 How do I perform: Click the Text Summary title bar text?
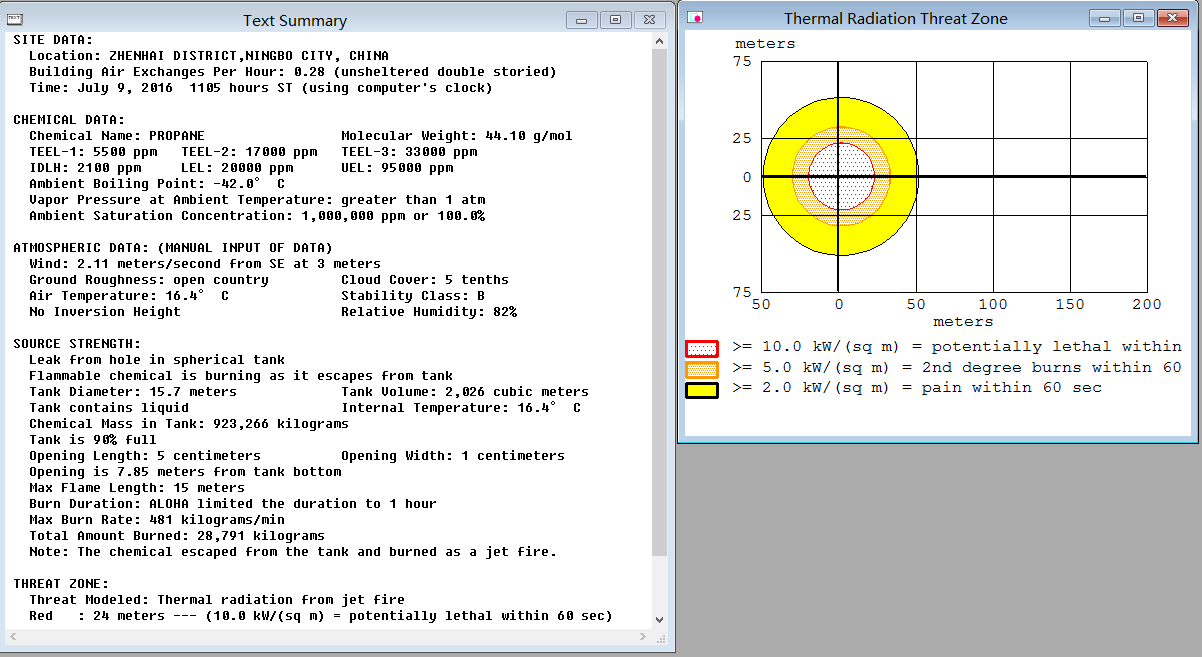[295, 21]
